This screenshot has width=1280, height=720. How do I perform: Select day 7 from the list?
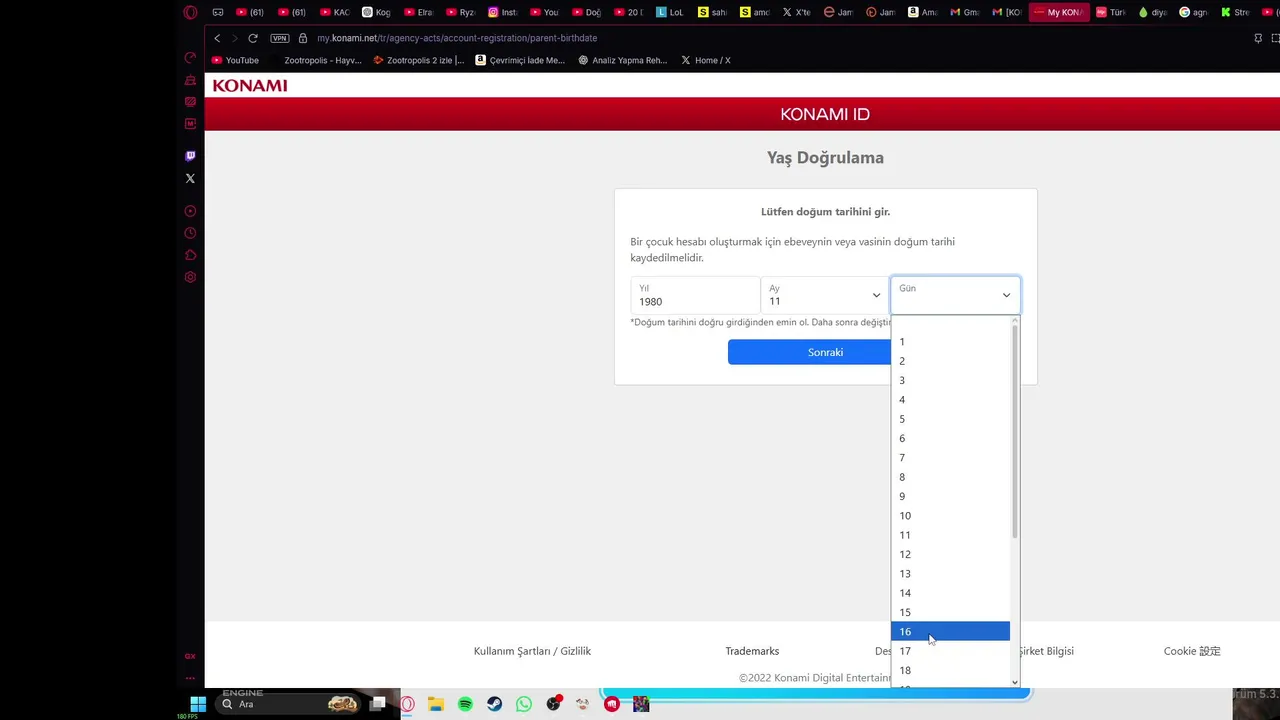[950, 457]
